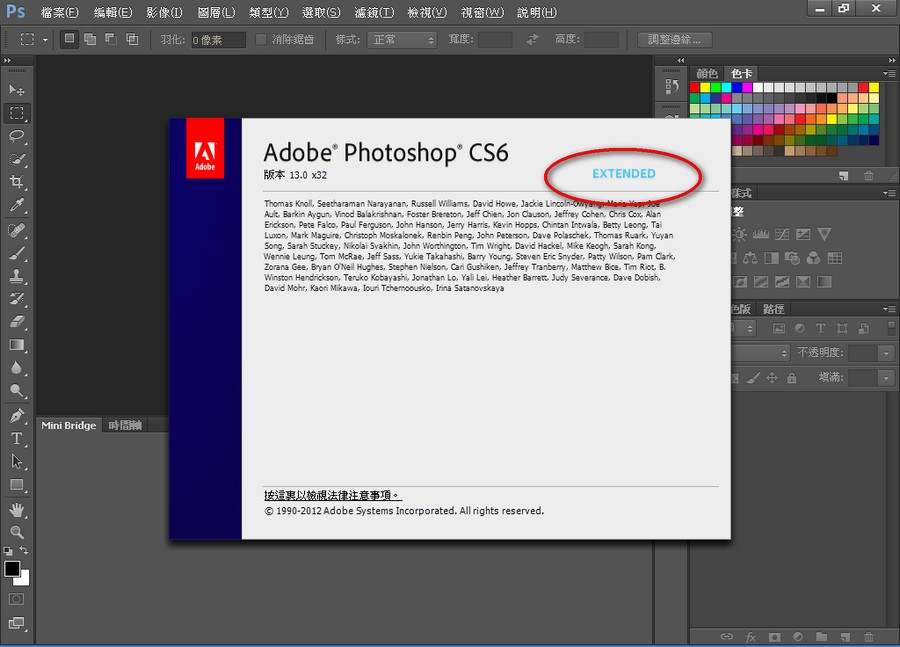The height and width of the screenshot is (647, 900).
Task: Select the Hand tool
Action: click(x=17, y=509)
